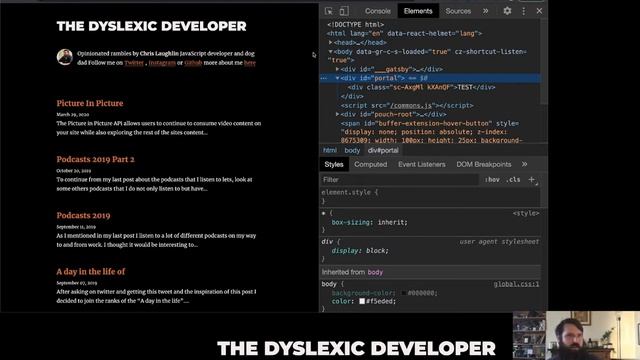Activate the inspect element picker icon
The width and height of the screenshot is (640, 360).
click(x=329, y=11)
